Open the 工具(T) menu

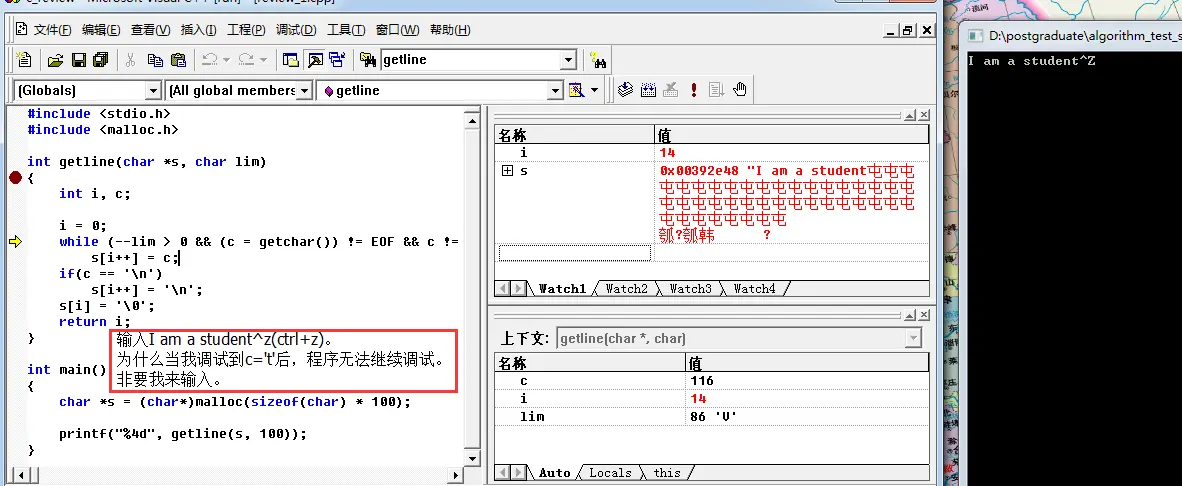[346, 29]
